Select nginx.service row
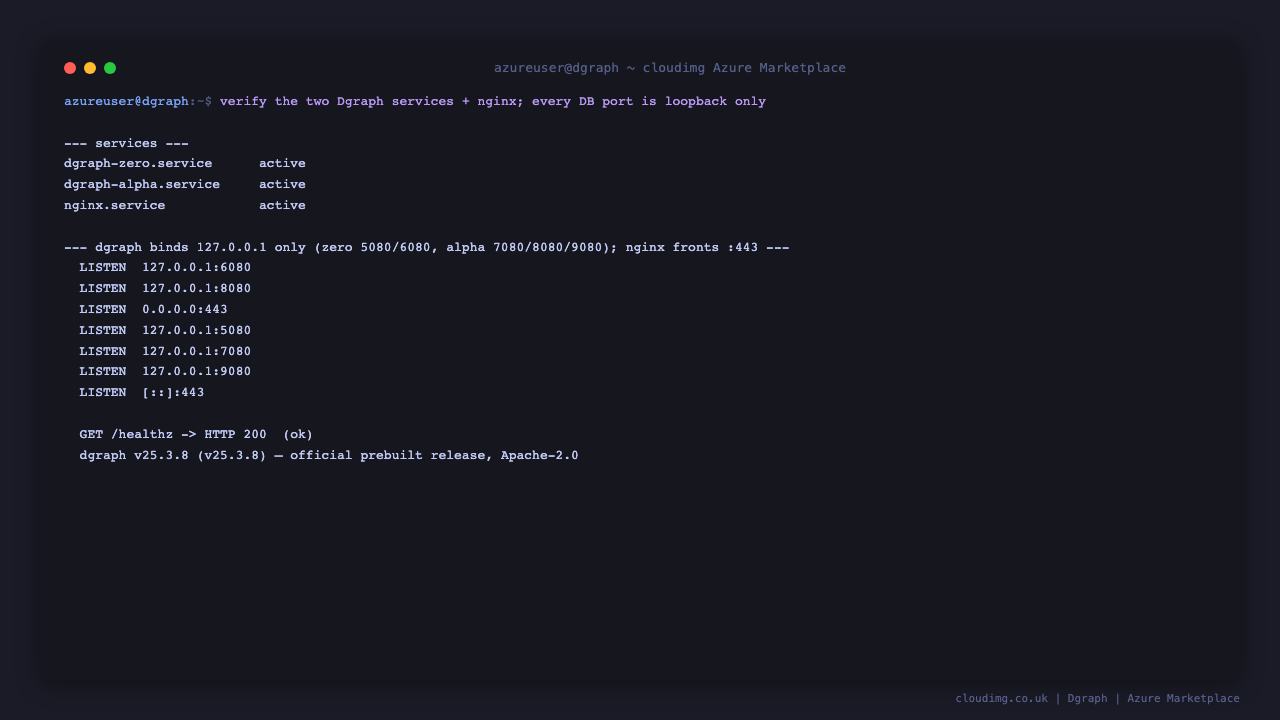 click(185, 206)
